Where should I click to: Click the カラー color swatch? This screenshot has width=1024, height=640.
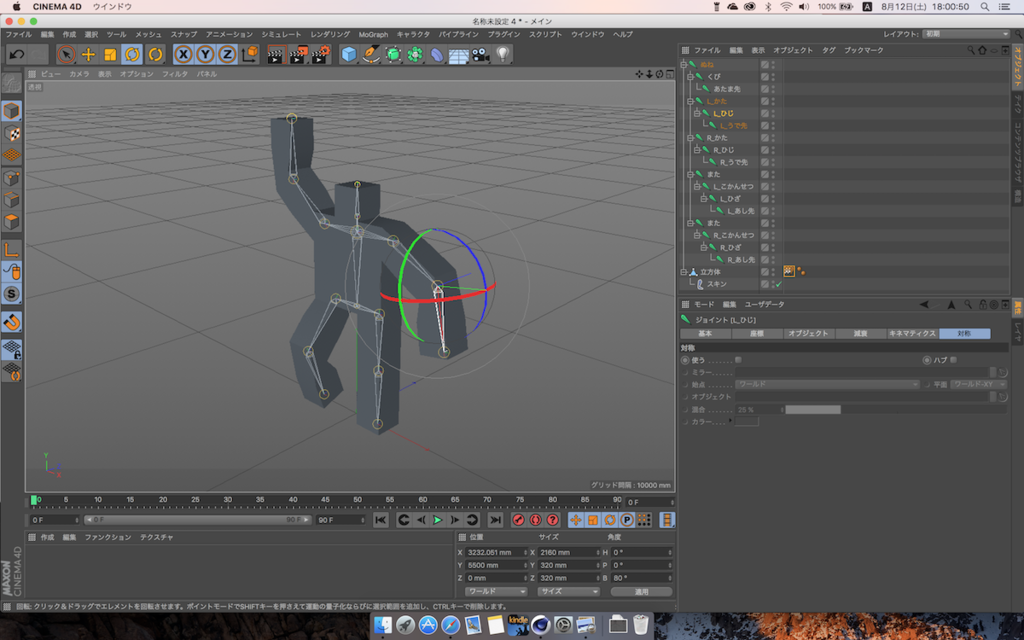point(746,422)
